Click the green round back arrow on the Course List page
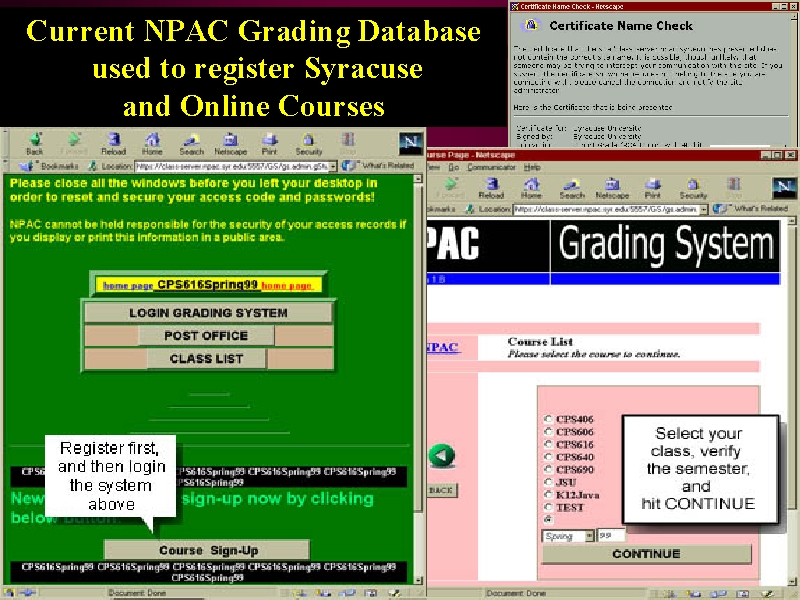The image size is (800, 600). tap(442, 456)
